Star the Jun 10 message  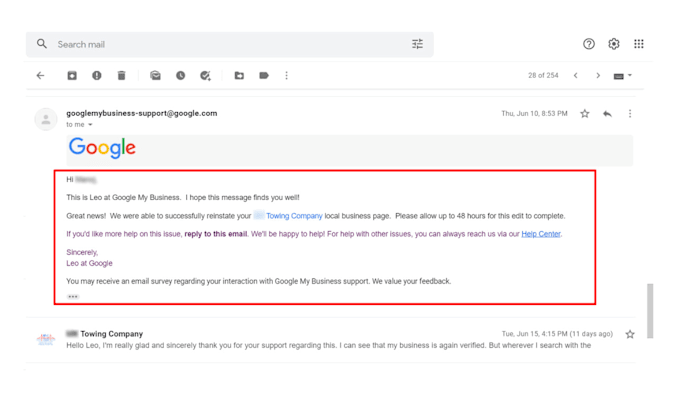(x=585, y=114)
